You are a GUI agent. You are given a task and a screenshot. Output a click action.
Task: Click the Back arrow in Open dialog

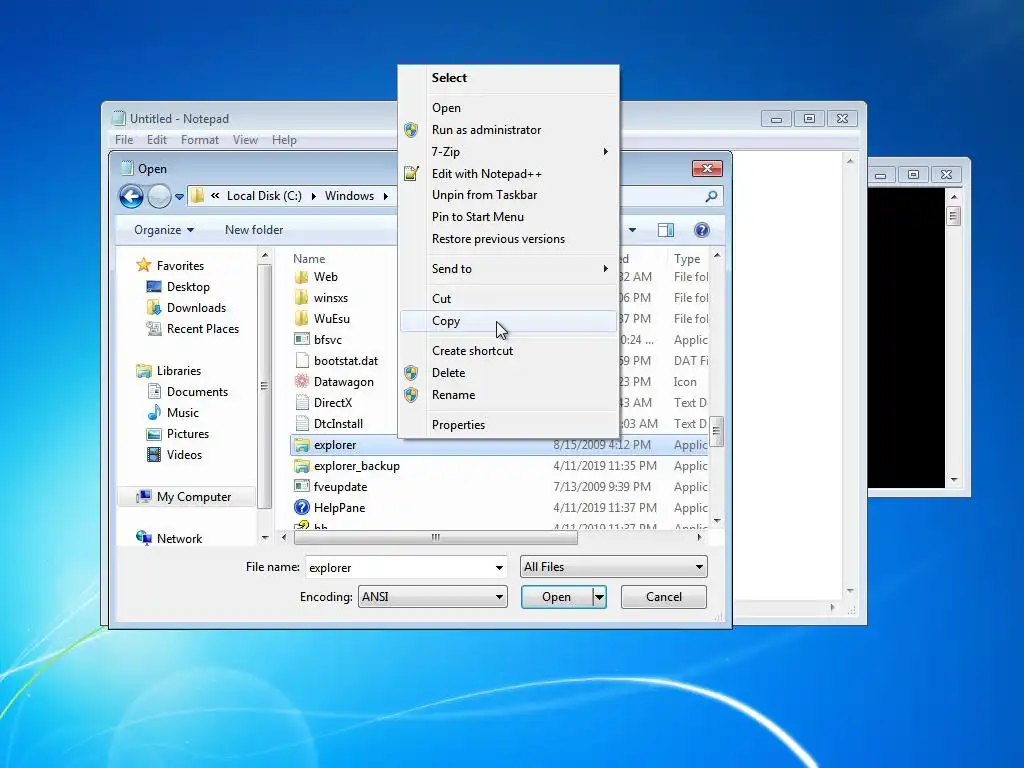[131, 196]
